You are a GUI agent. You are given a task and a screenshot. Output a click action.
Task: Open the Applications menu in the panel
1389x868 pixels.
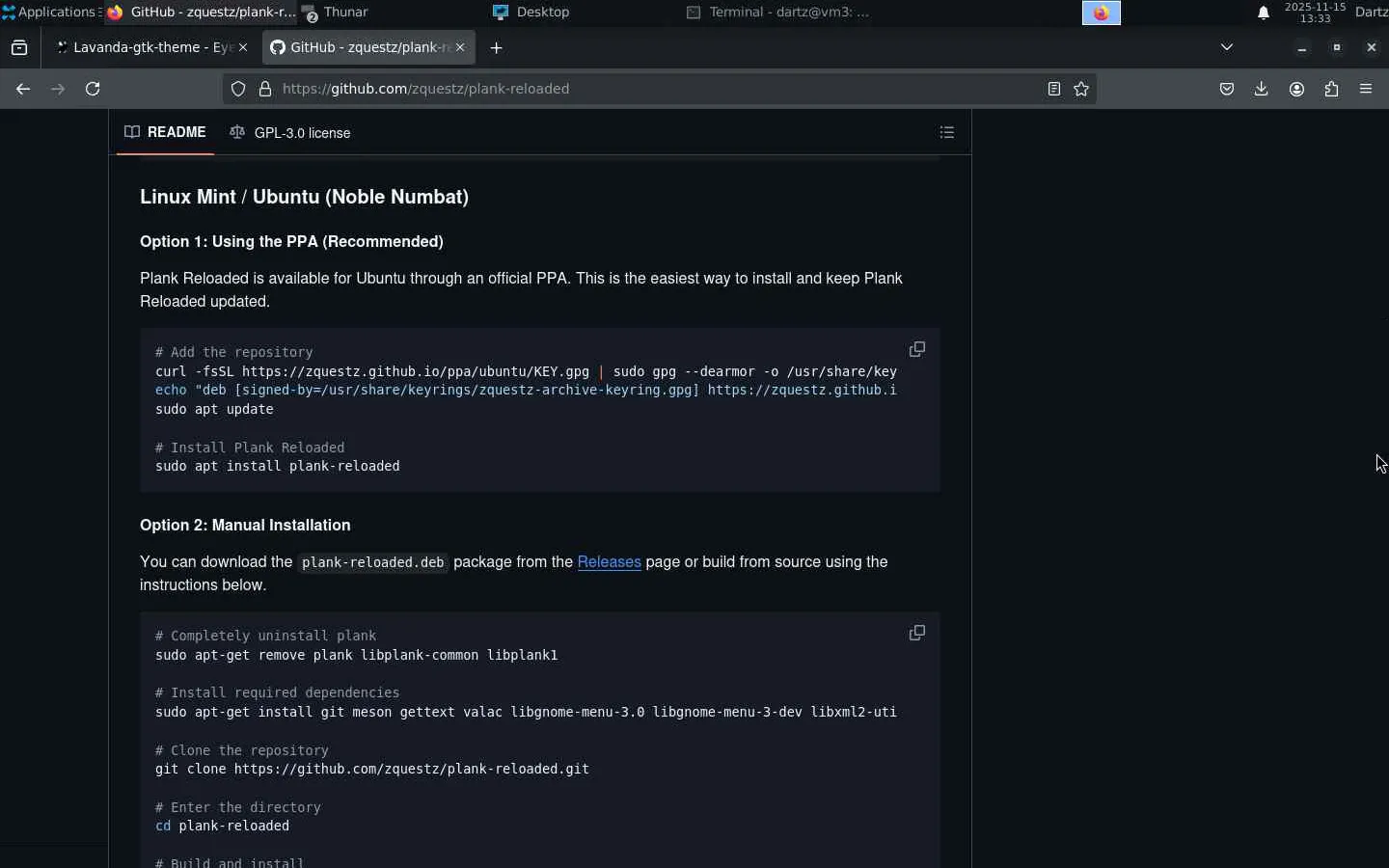(50, 12)
